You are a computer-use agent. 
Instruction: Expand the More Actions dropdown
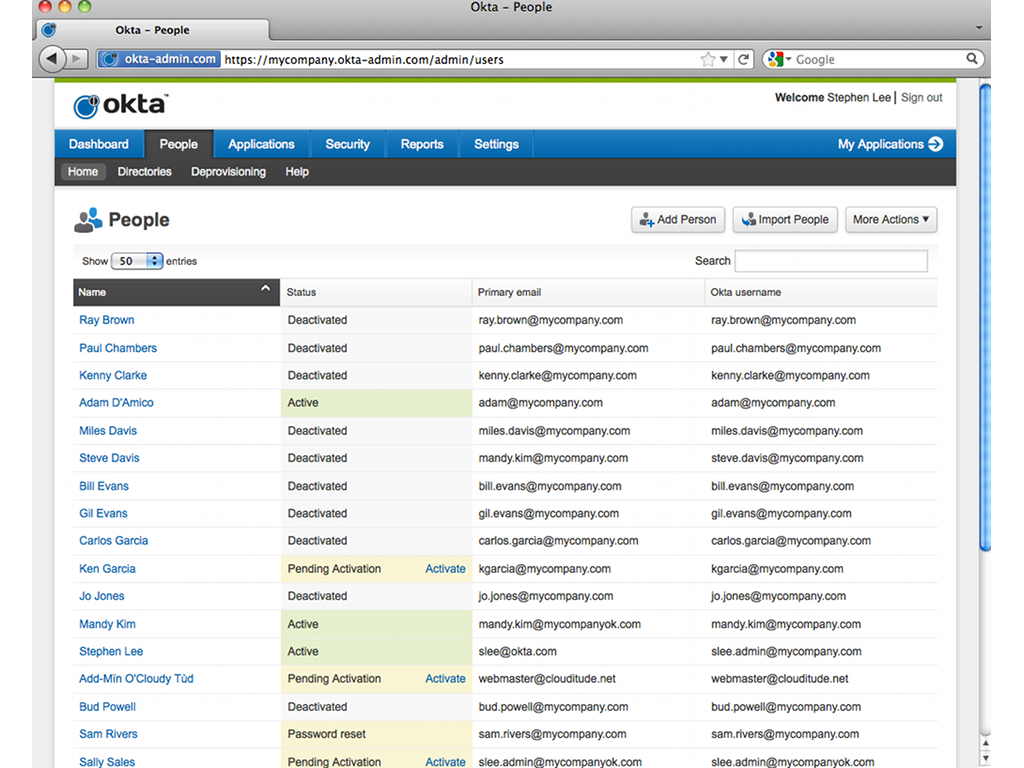(x=890, y=220)
